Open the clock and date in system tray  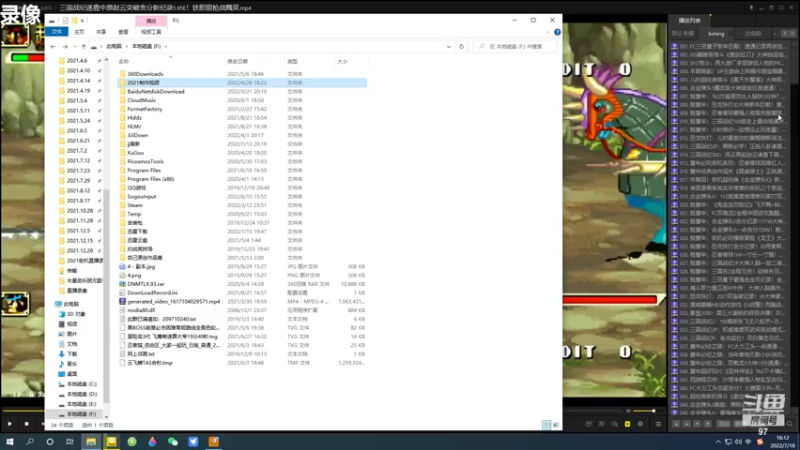[783, 442]
